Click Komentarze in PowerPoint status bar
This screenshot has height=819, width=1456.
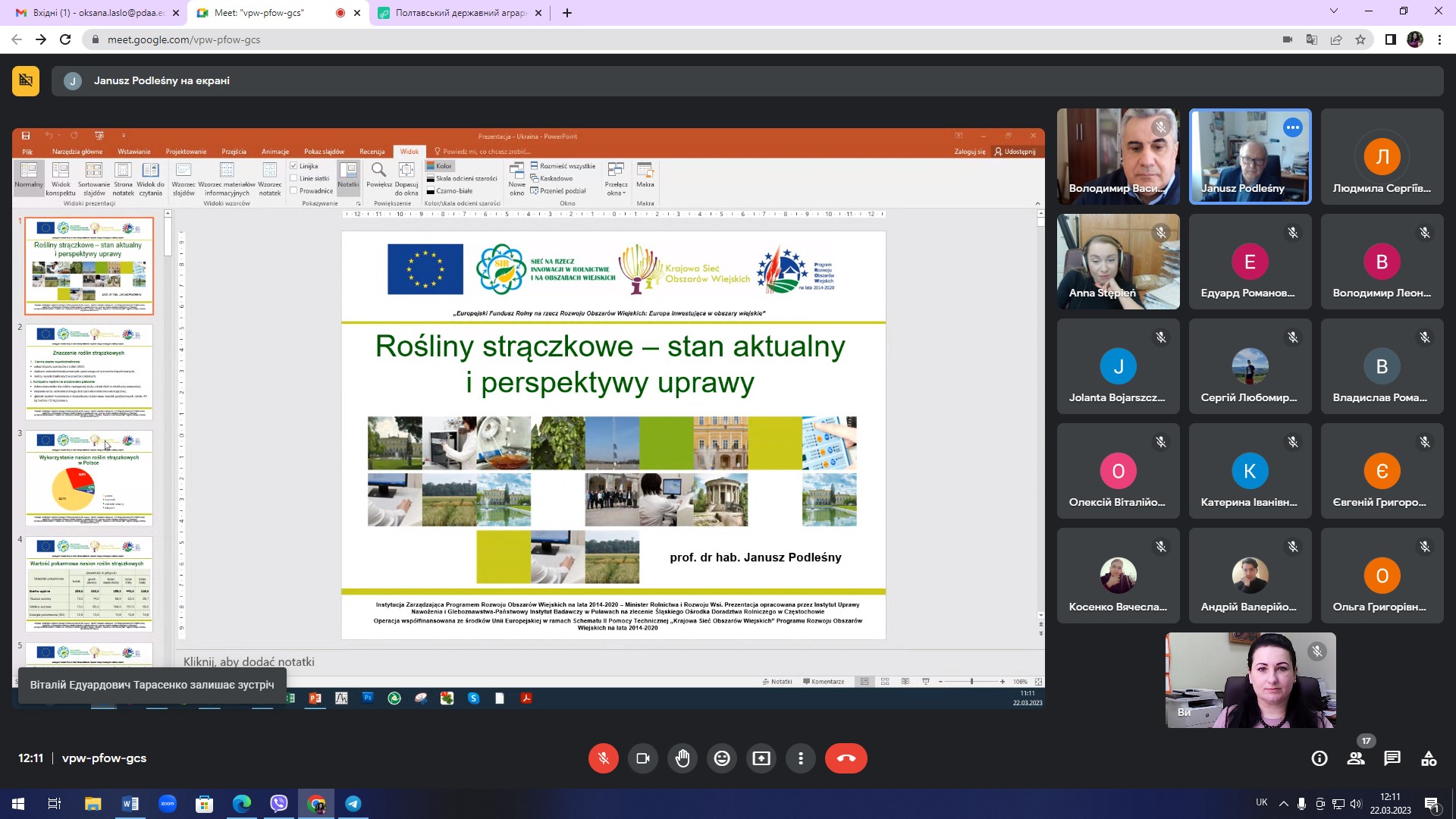tap(824, 682)
